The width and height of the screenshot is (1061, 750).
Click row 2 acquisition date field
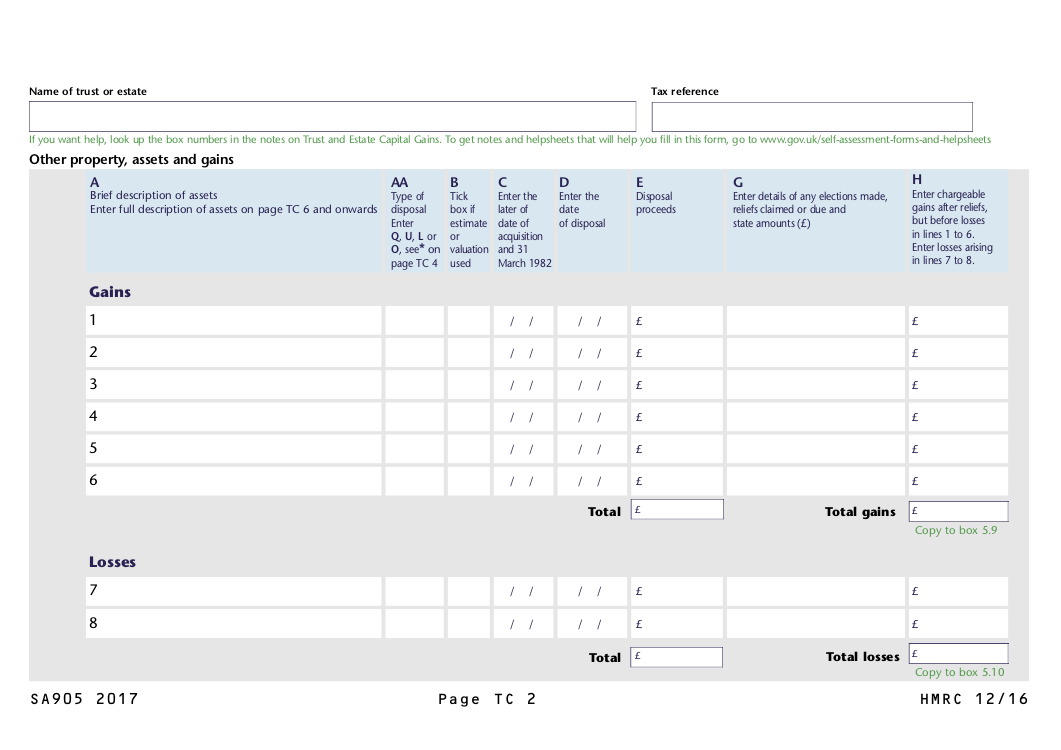[x=523, y=353]
